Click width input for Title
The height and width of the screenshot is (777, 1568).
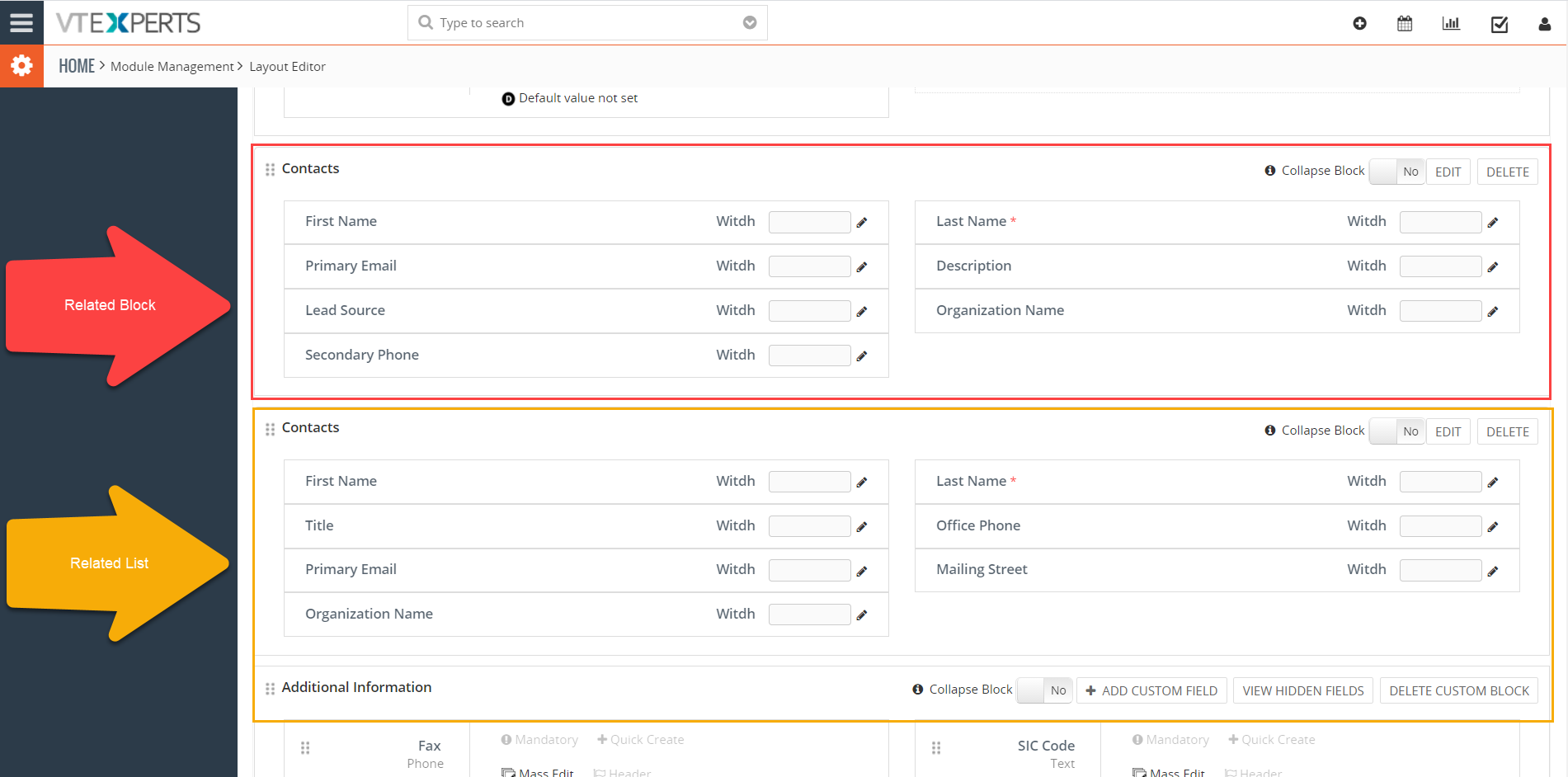point(809,526)
